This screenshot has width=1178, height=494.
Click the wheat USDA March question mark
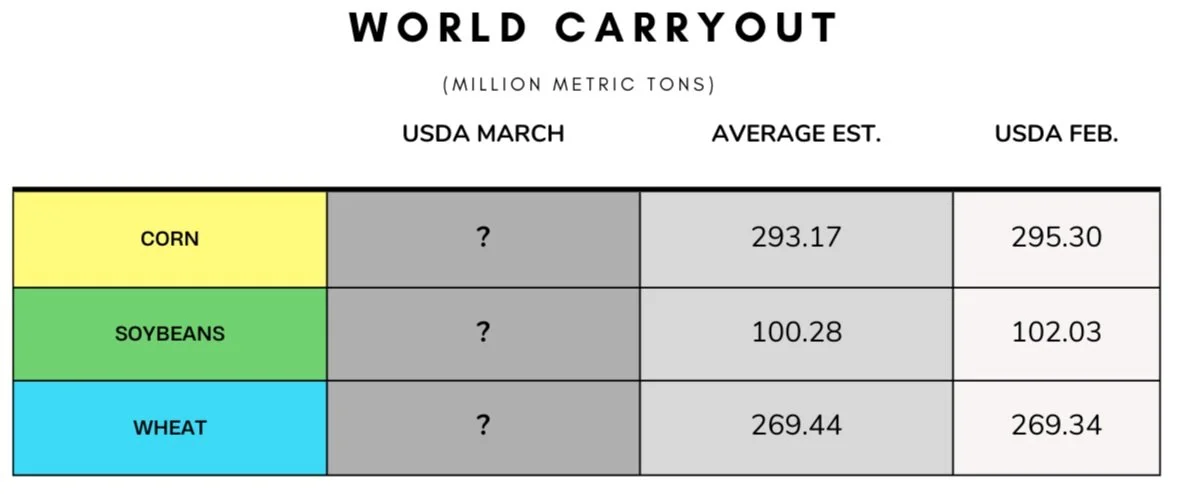(x=483, y=426)
